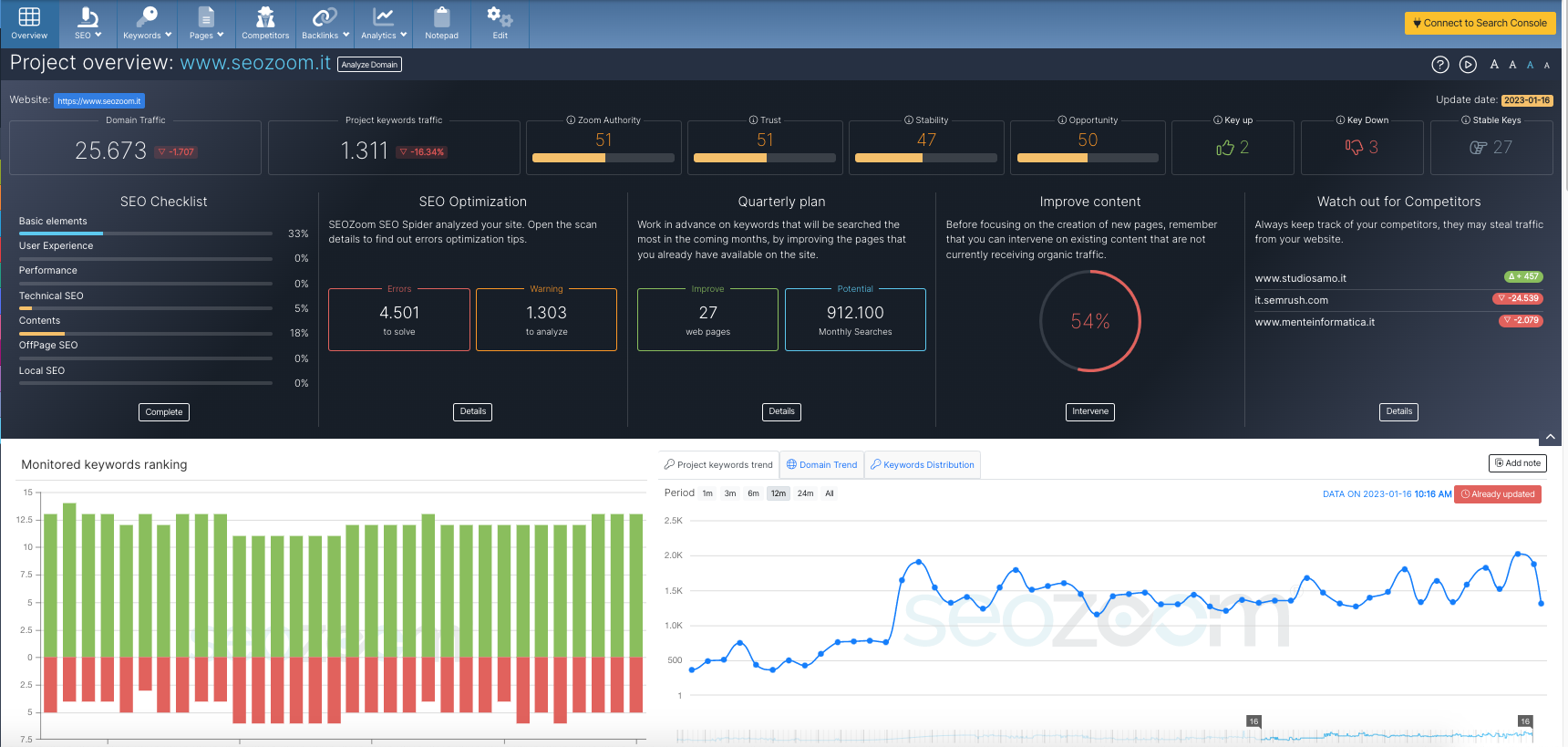Viewport: 1568px width, 747px height.
Task: Click the Stability progress bar
Action: coord(926,158)
